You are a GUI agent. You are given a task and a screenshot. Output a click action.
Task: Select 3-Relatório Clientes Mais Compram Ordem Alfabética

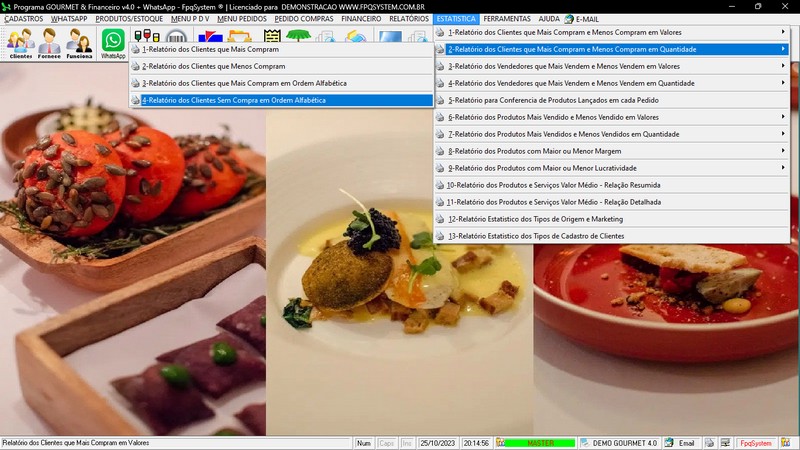pos(281,83)
